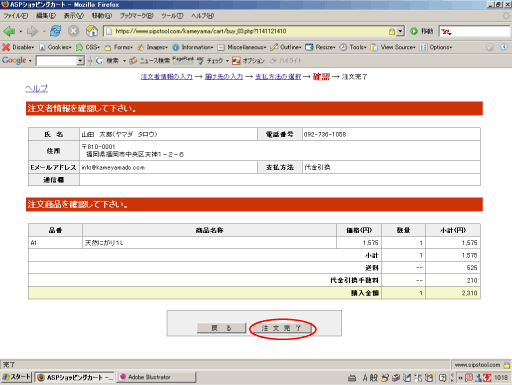This screenshot has height=385, width=512.
Task: Open the developer toolbar Tools menu
Action: pos(353,47)
